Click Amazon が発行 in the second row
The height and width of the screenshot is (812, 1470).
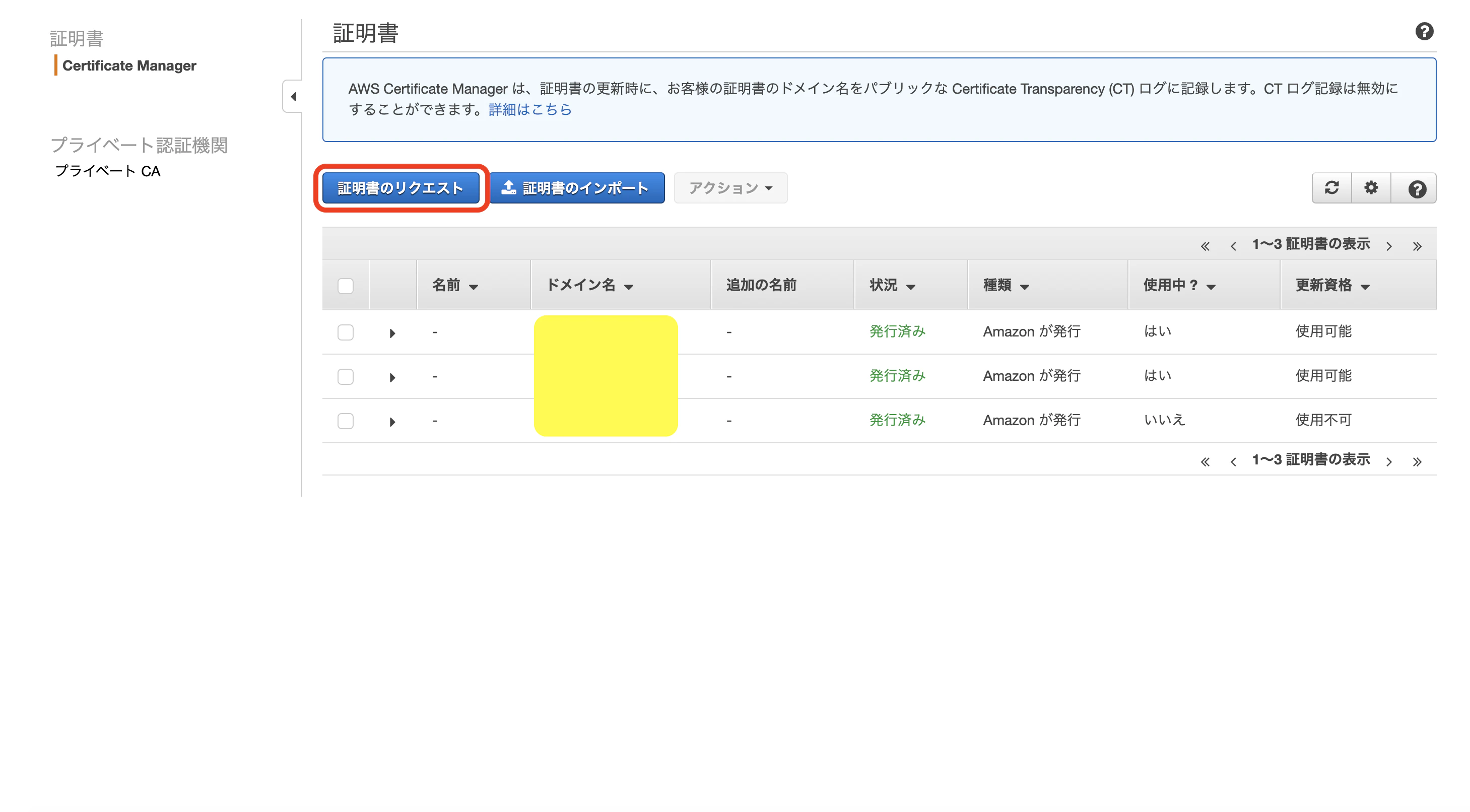click(1031, 376)
